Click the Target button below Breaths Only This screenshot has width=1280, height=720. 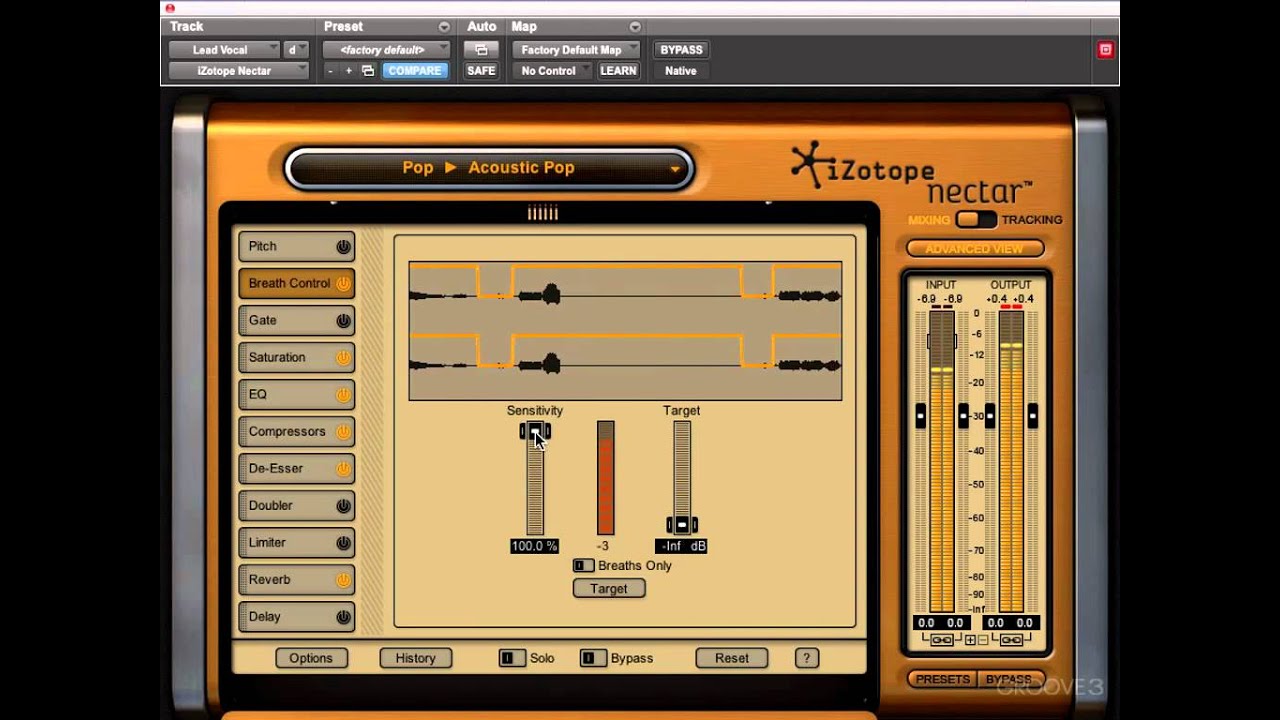[x=608, y=588]
